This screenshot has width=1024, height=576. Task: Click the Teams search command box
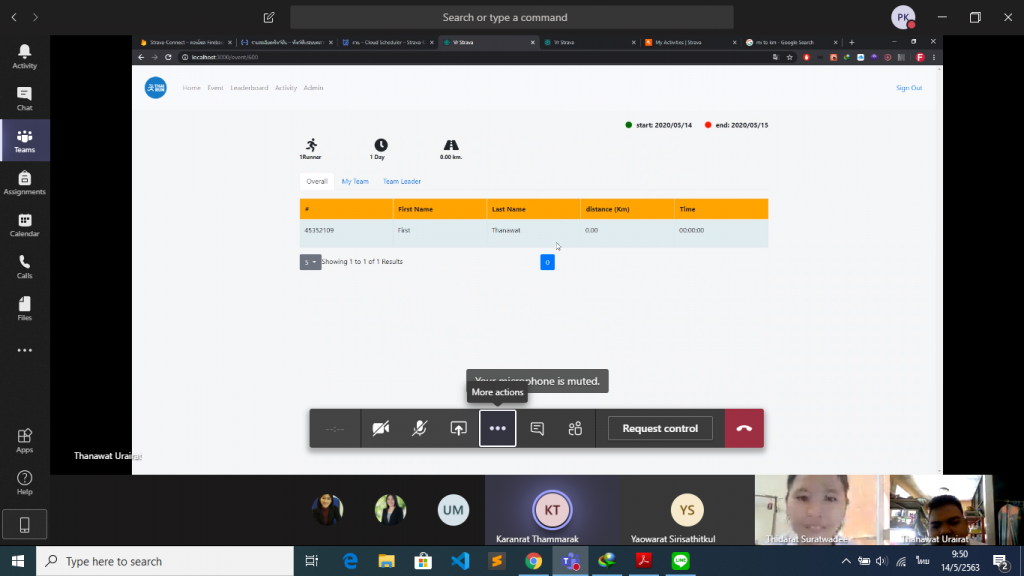tap(511, 17)
